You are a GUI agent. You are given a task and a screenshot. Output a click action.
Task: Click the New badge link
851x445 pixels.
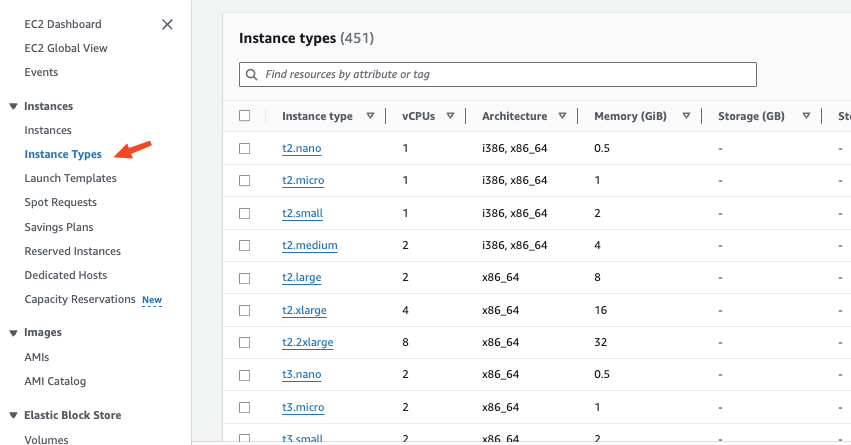coord(152,300)
